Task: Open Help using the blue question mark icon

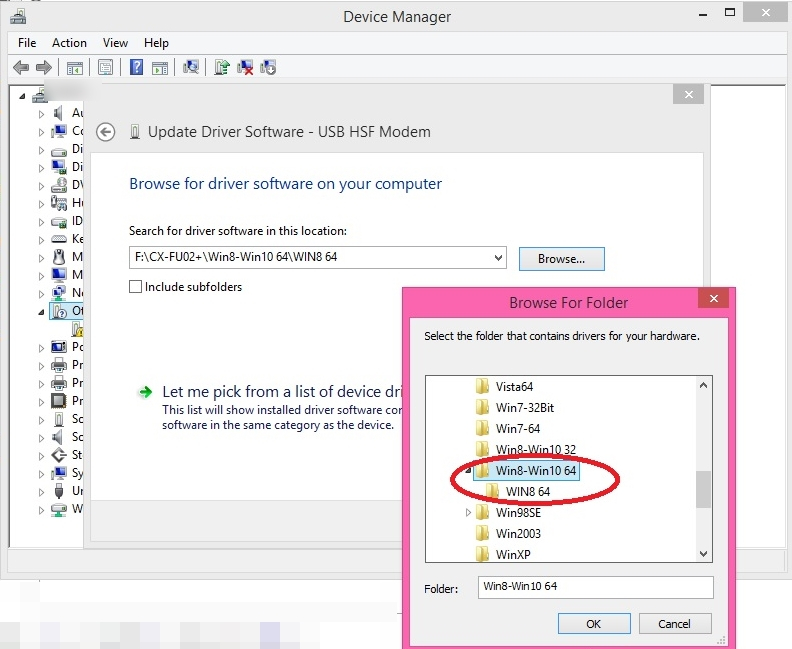Action: [136, 67]
